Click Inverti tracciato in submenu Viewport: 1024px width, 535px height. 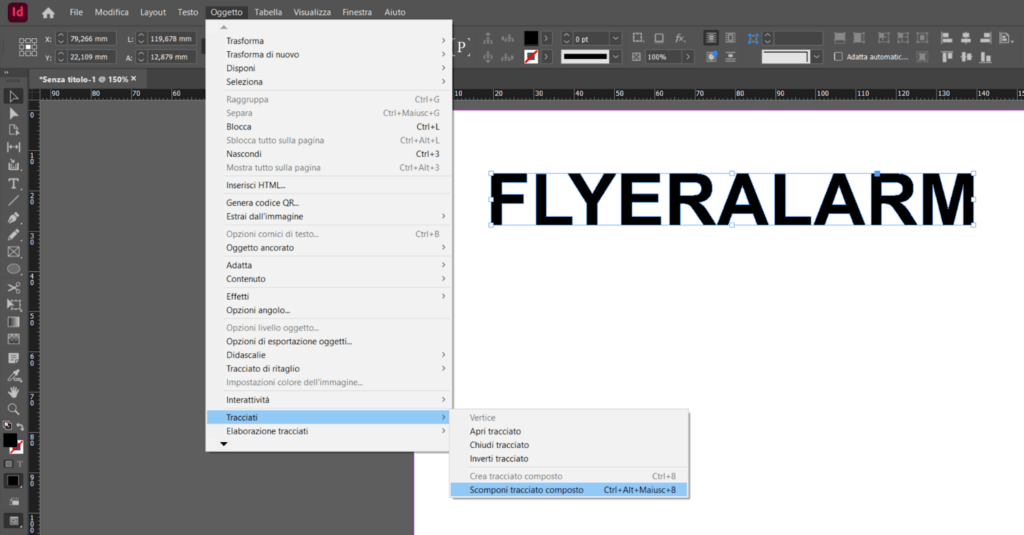tap(499, 458)
